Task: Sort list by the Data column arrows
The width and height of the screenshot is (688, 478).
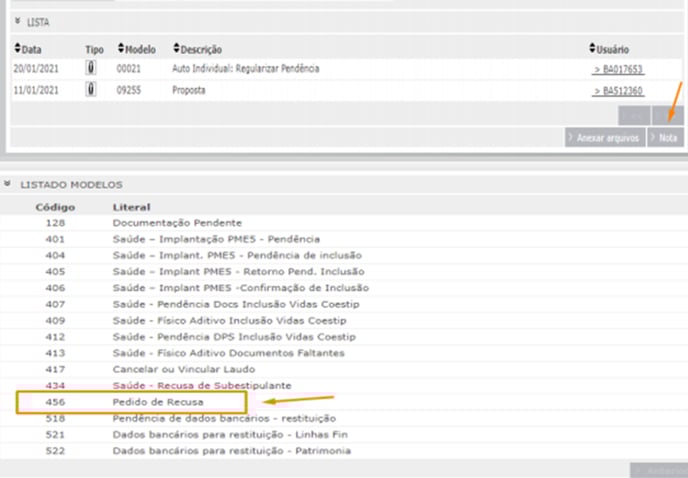Action: click(17, 49)
